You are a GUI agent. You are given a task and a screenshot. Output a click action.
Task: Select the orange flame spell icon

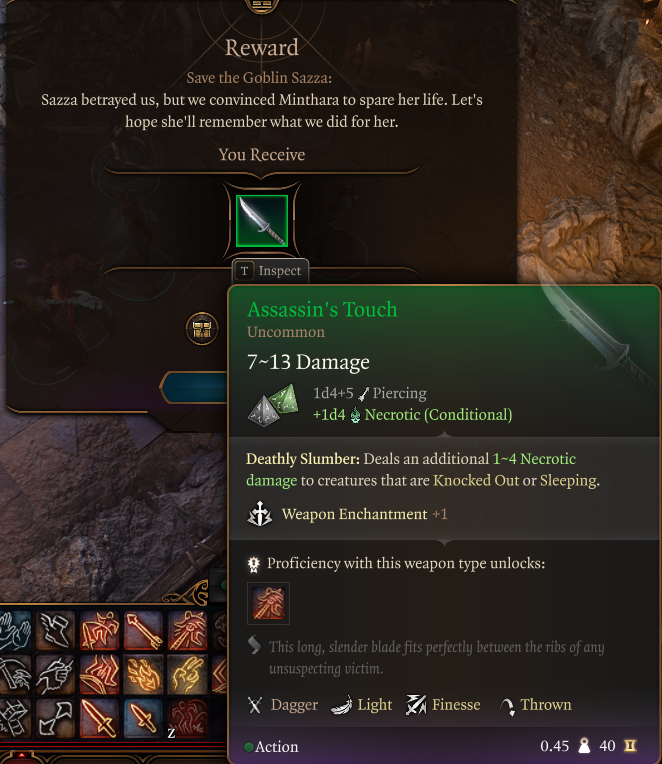pos(143,675)
